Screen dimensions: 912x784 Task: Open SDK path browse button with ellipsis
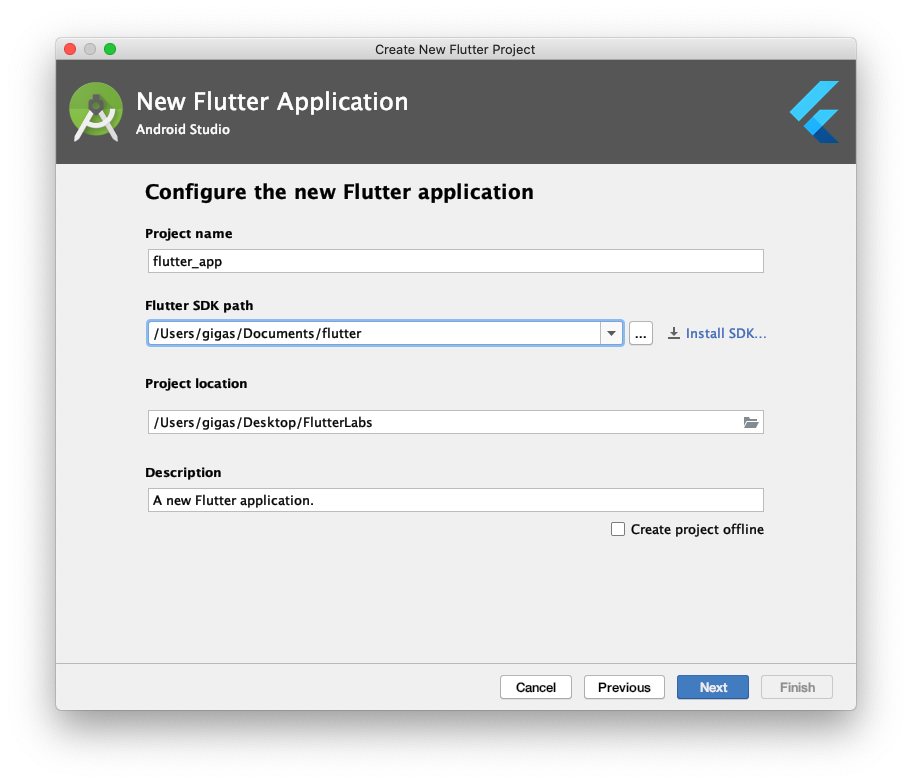pyautogui.click(x=640, y=333)
